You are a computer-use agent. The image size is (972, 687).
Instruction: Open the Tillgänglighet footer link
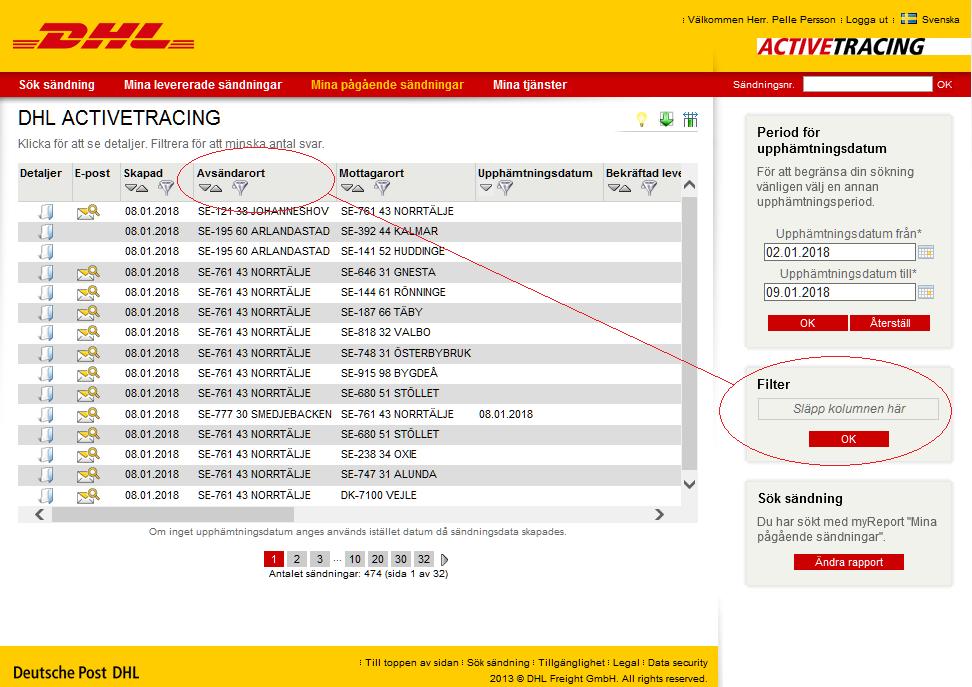pos(572,663)
